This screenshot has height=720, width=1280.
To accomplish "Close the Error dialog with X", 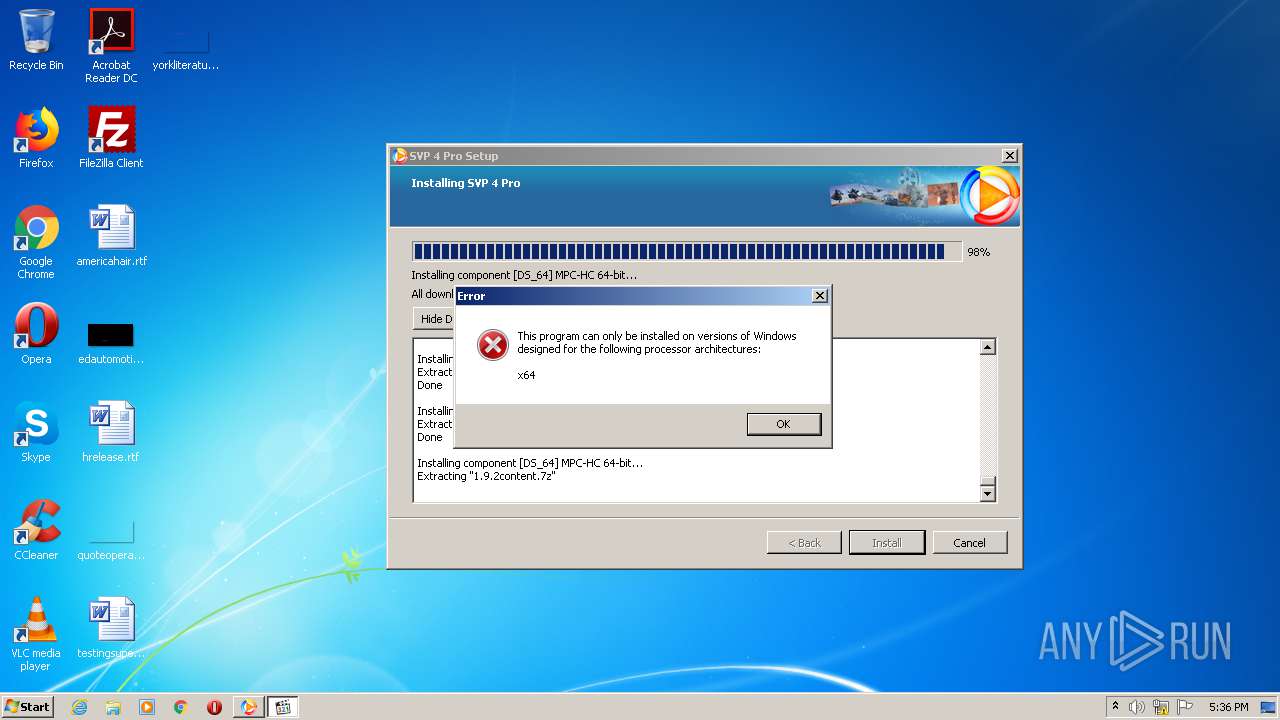I will click(819, 296).
